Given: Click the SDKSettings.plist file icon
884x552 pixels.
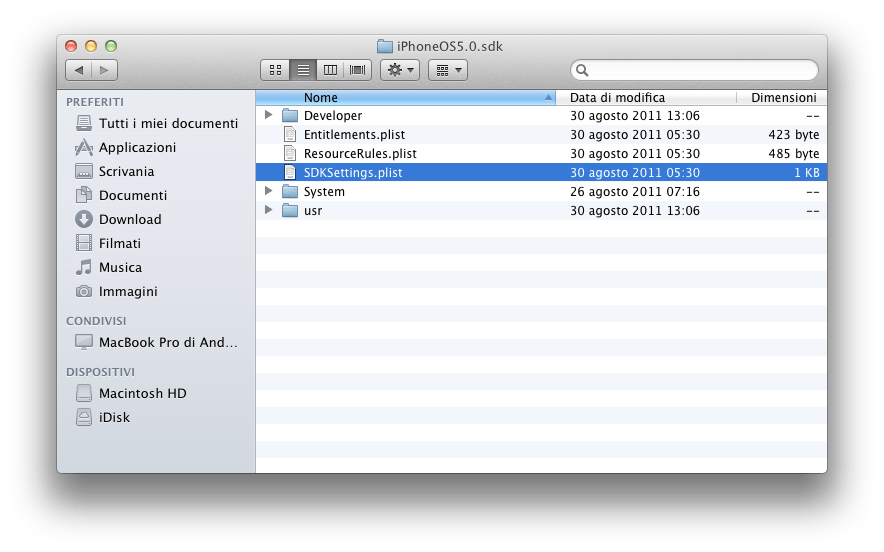Looking at the screenshot, I should pyautogui.click(x=290, y=173).
